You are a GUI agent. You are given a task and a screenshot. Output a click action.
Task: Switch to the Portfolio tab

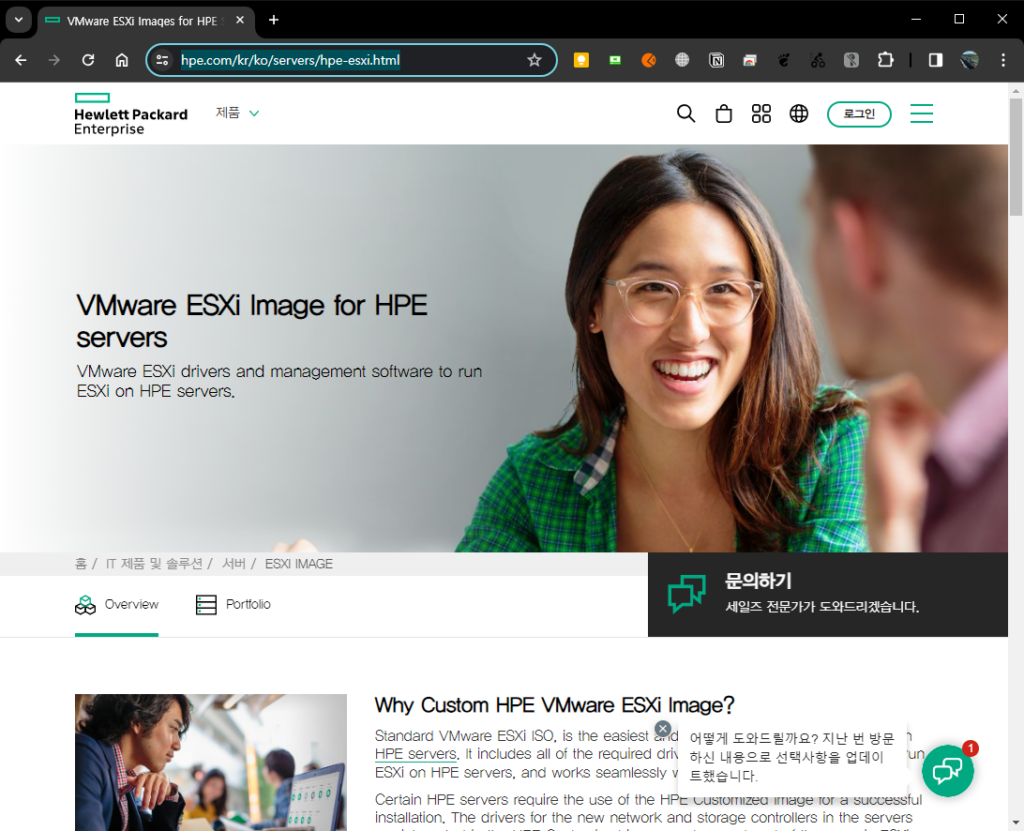pyautogui.click(x=233, y=605)
